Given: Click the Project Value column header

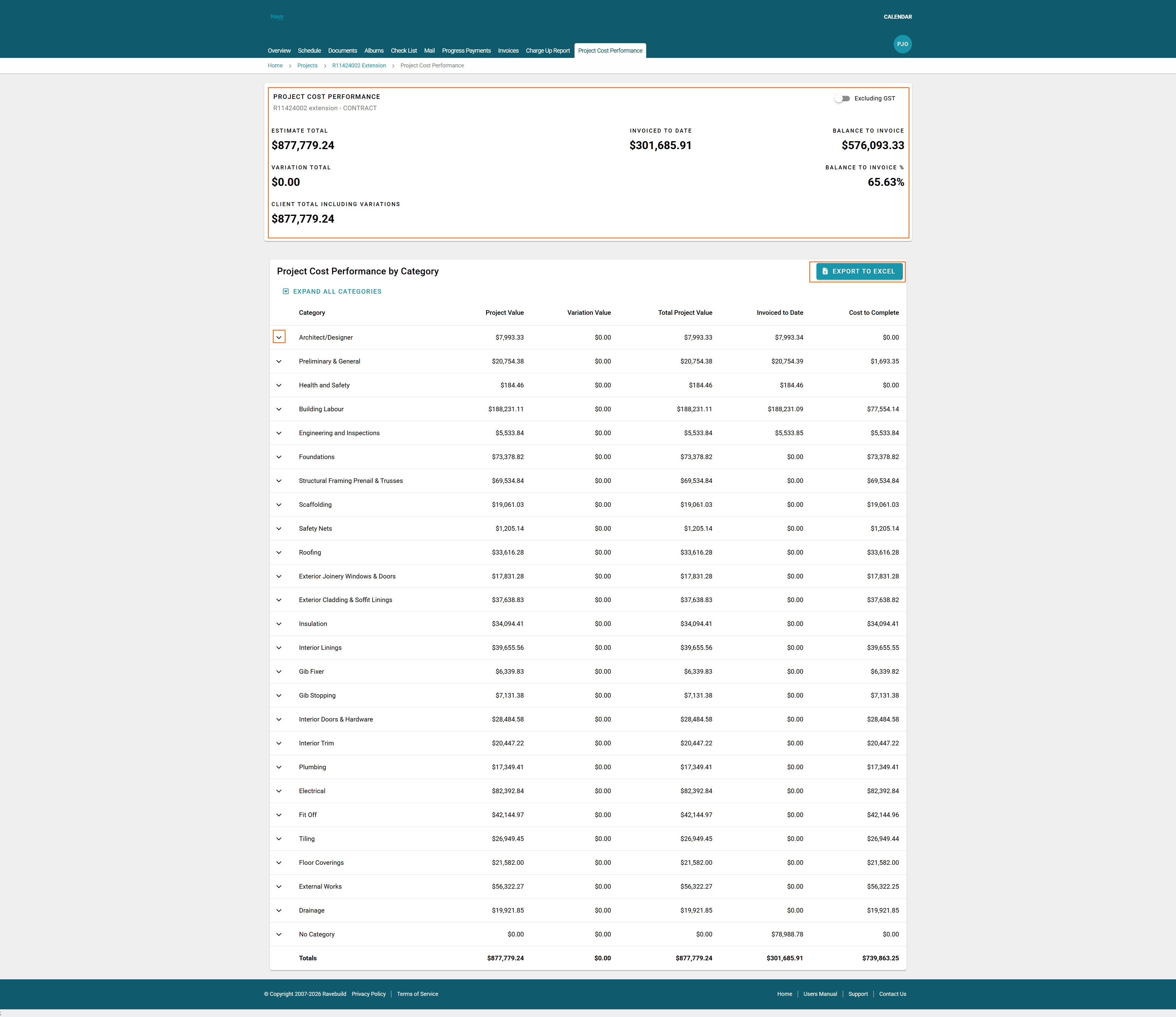Looking at the screenshot, I should click(x=505, y=313).
